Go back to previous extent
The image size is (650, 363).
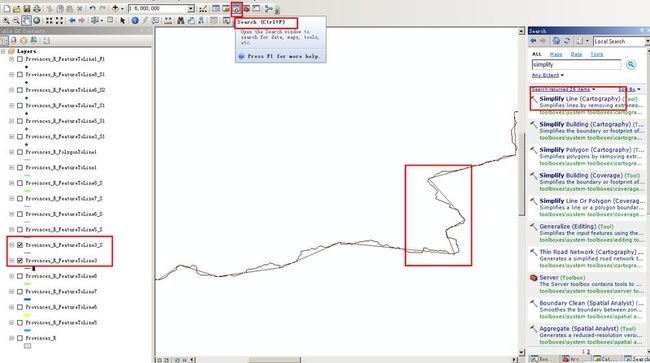point(72,20)
